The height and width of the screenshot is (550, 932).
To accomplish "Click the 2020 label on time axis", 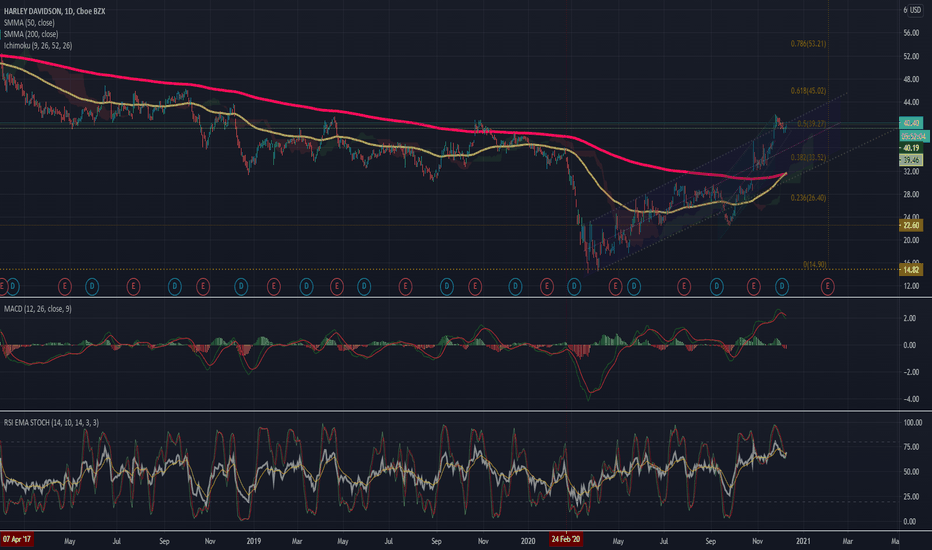I will [x=528, y=541].
